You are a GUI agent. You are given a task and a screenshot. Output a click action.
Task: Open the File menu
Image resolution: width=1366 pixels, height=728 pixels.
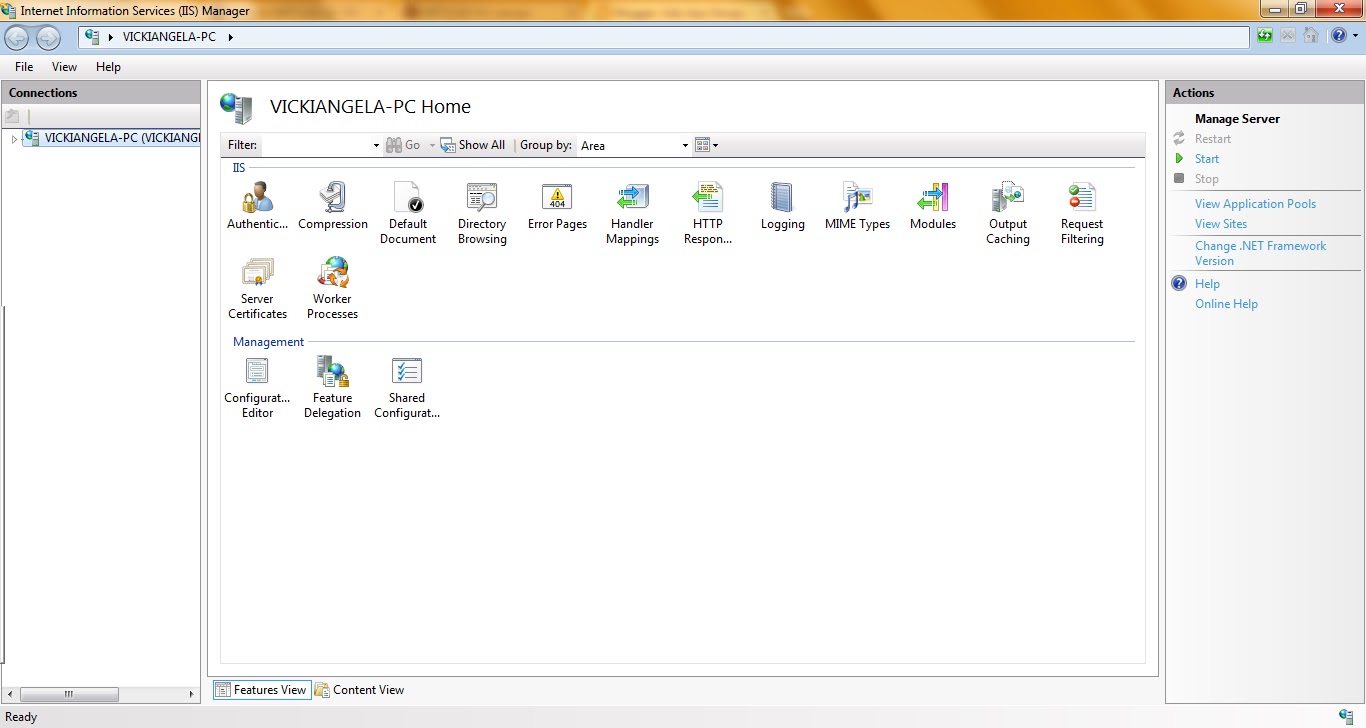tap(24, 67)
